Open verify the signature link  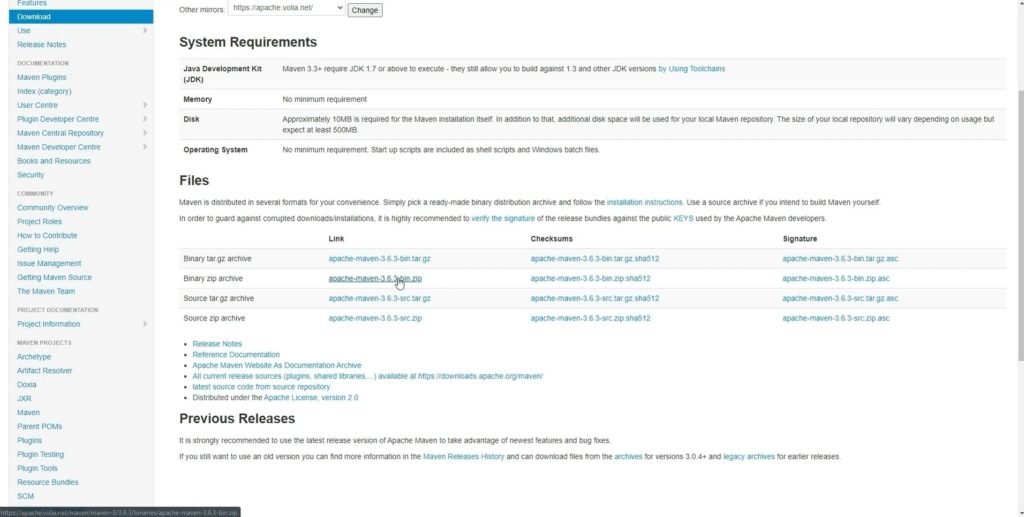tap(503, 219)
